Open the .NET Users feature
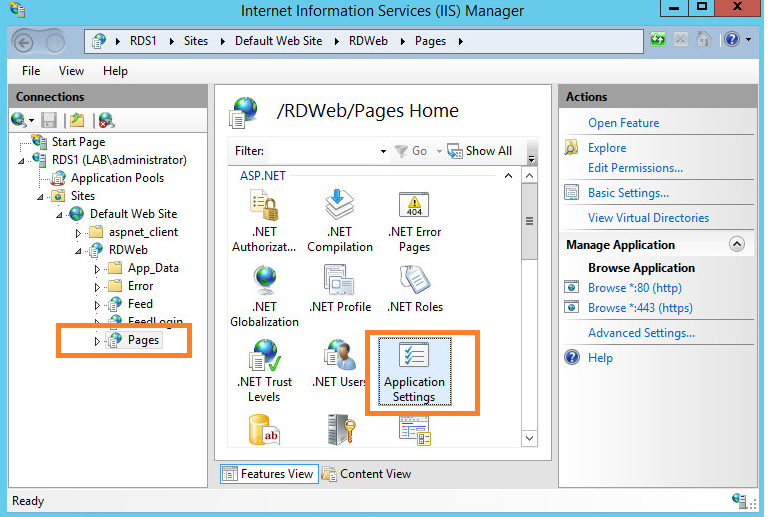This screenshot has width=773, height=517. coord(340,364)
